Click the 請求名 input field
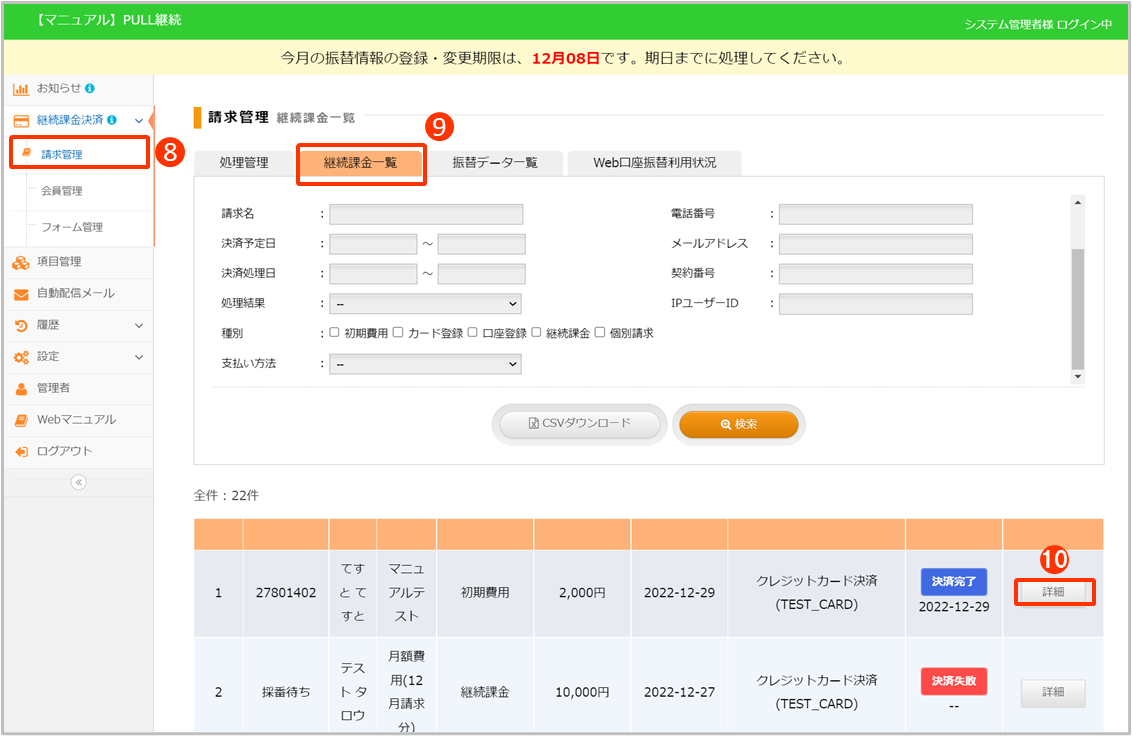 pos(426,214)
